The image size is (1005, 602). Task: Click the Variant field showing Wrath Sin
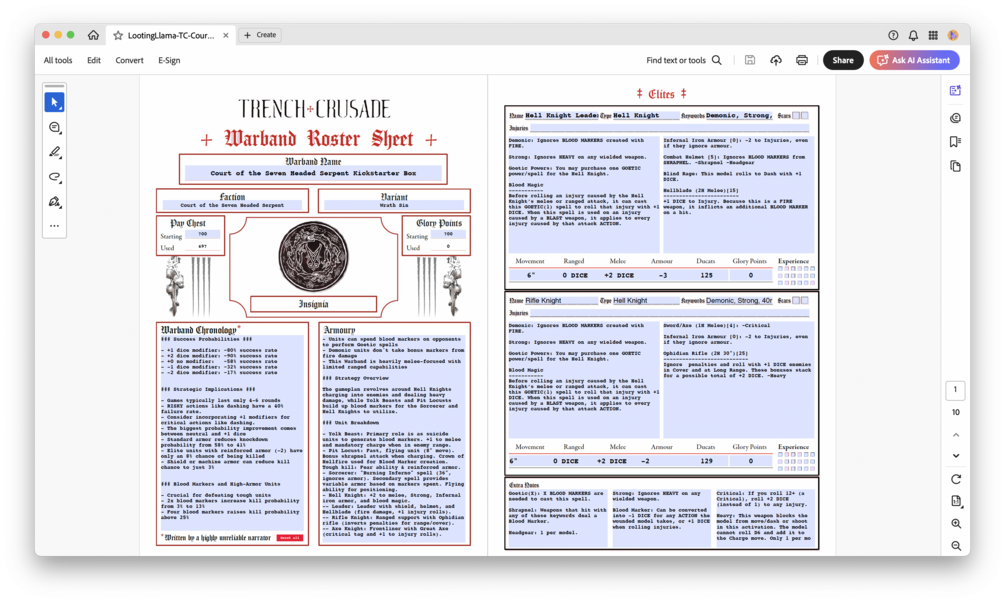coord(394,205)
